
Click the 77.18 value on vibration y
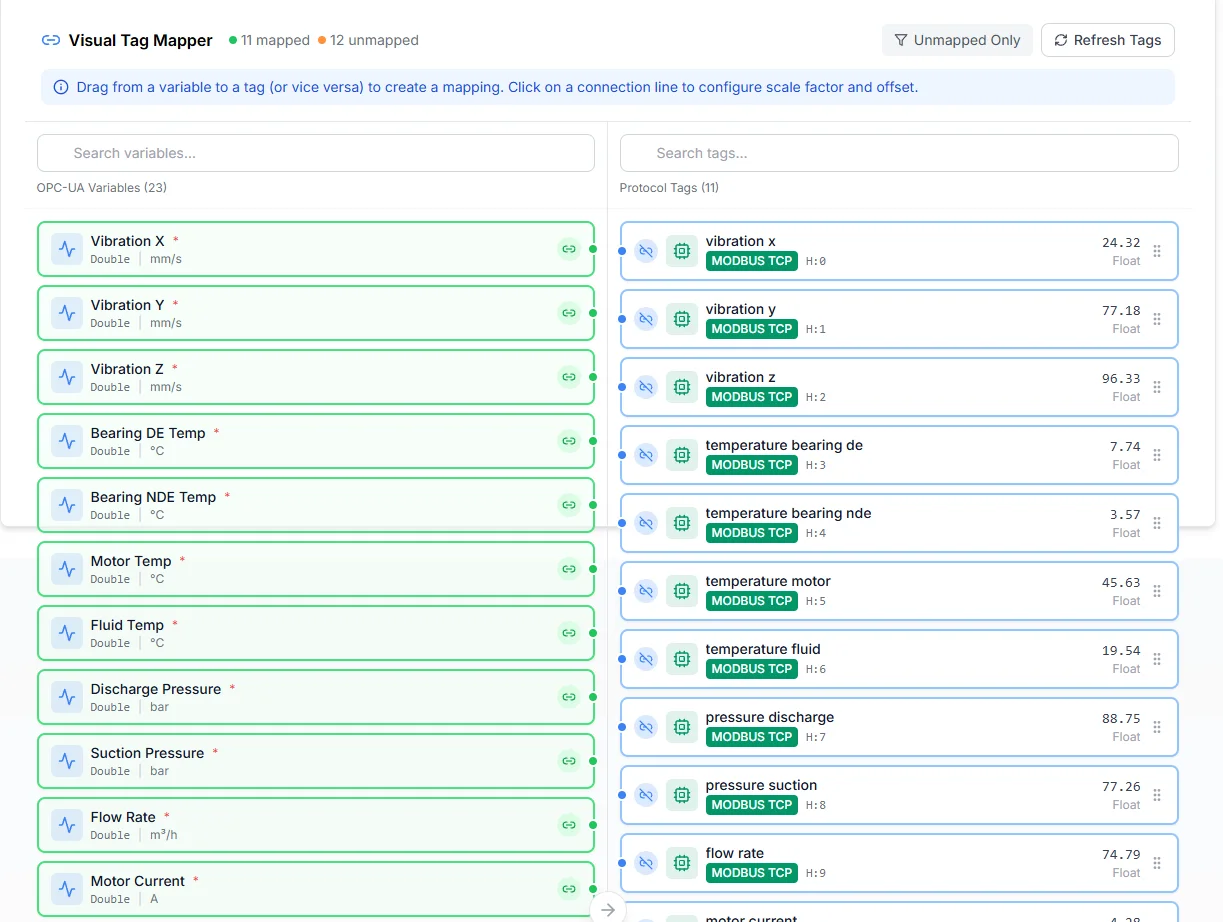click(x=1121, y=311)
